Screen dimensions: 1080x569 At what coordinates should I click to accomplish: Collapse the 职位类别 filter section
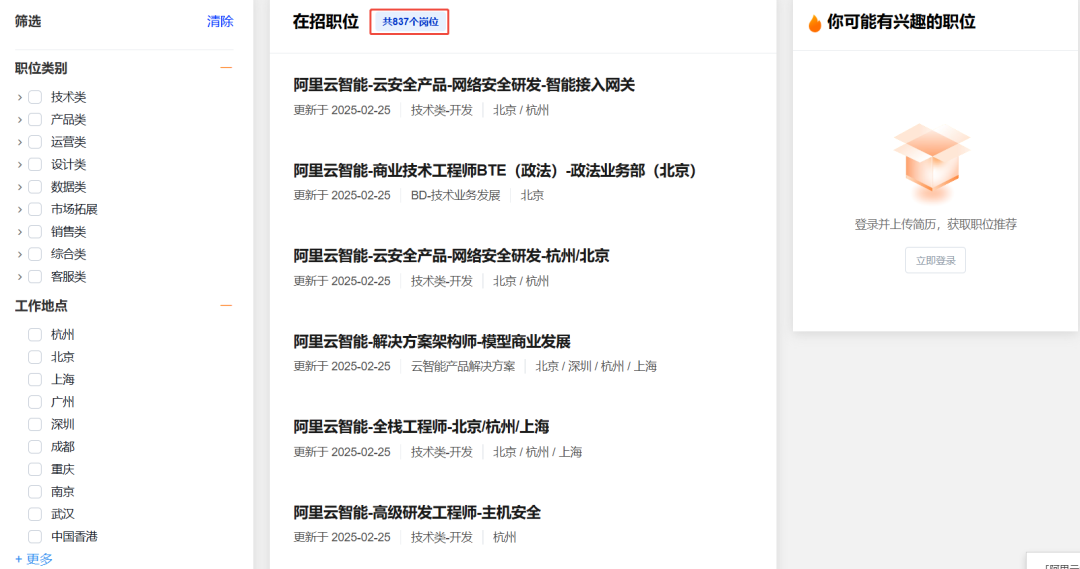226,68
